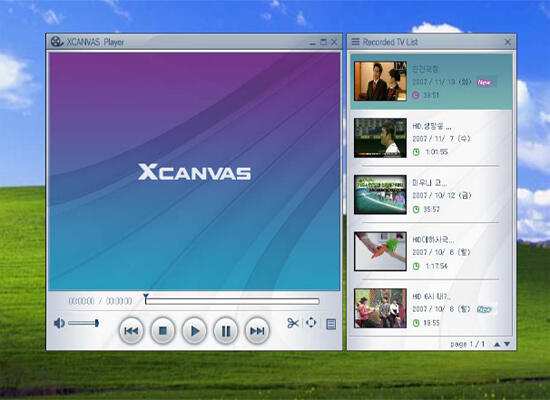
Task: Stop playback with the square button
Action: point(162,331)
